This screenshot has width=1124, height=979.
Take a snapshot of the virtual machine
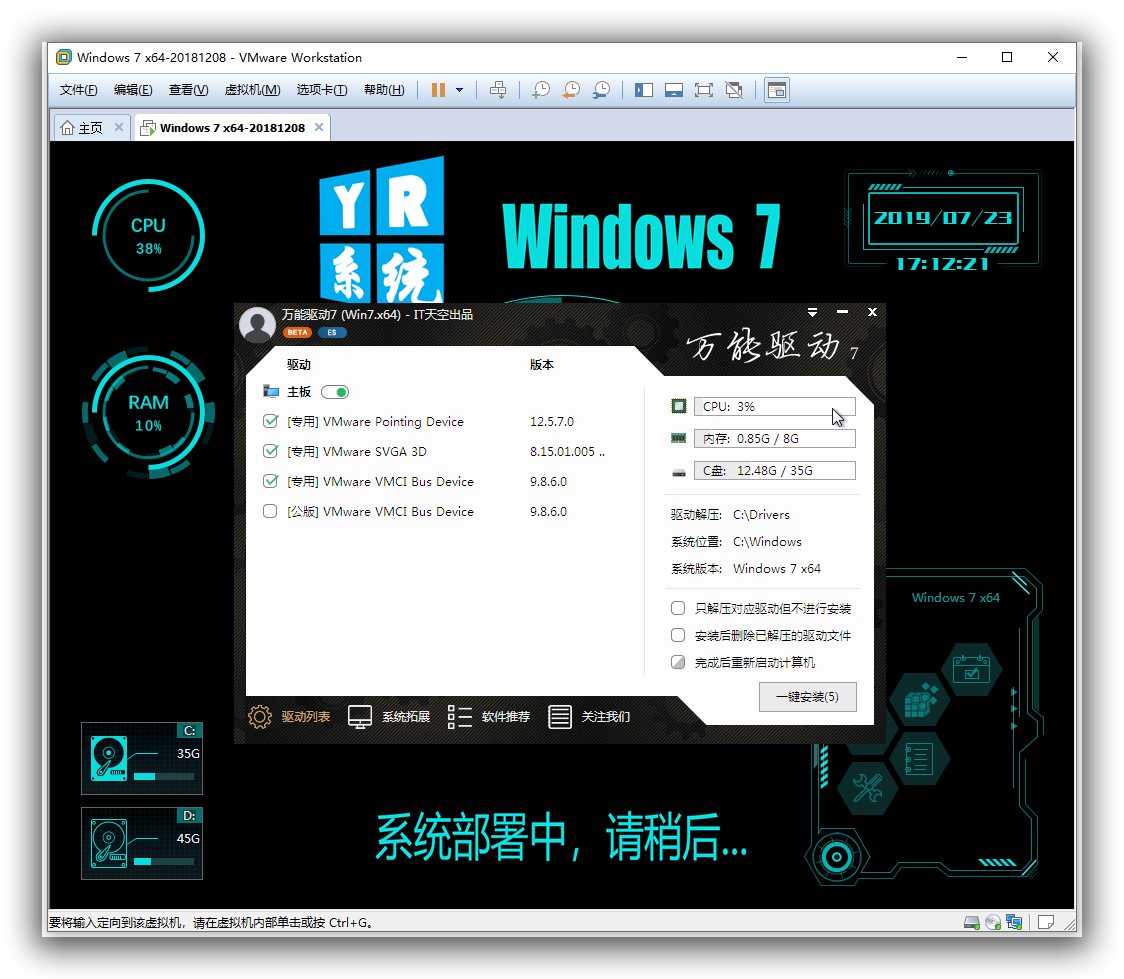[x=540, y=90]
